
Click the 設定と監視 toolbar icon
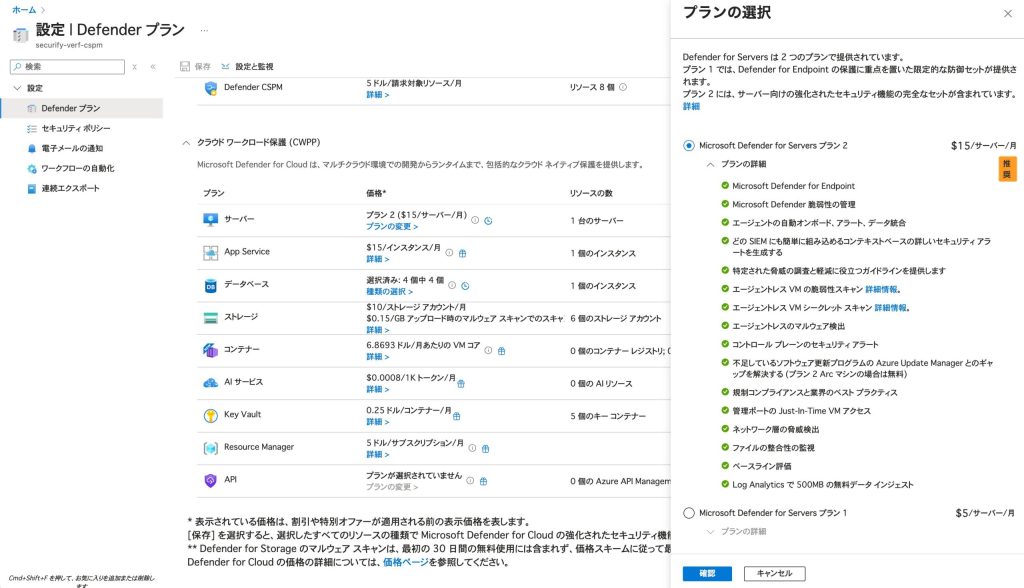[226, 66]
